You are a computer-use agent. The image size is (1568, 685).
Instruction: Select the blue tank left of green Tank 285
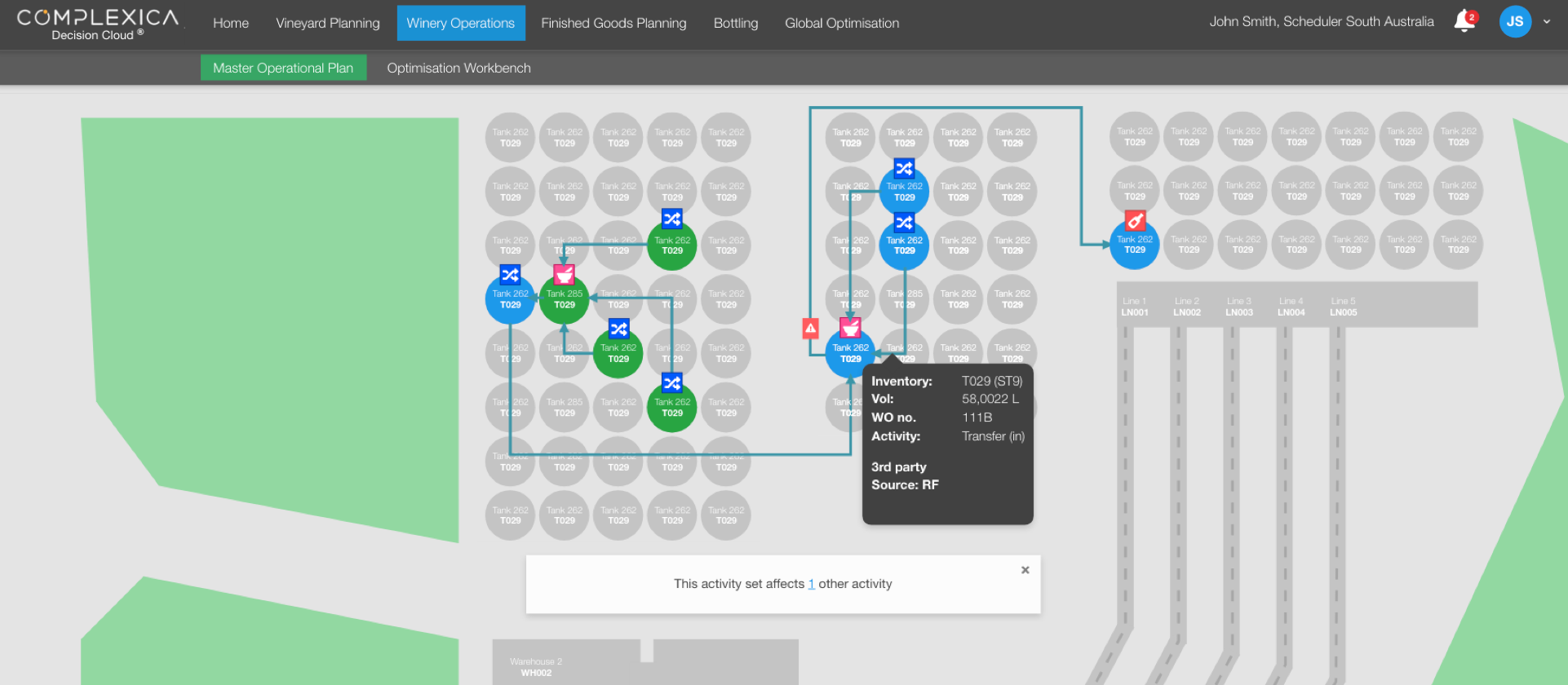(510, 299)
